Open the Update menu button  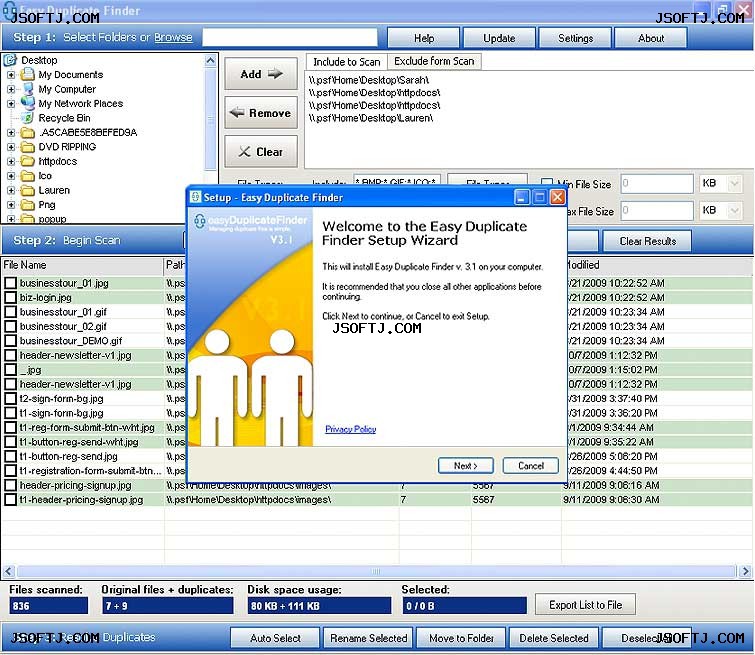coord(499,38)
